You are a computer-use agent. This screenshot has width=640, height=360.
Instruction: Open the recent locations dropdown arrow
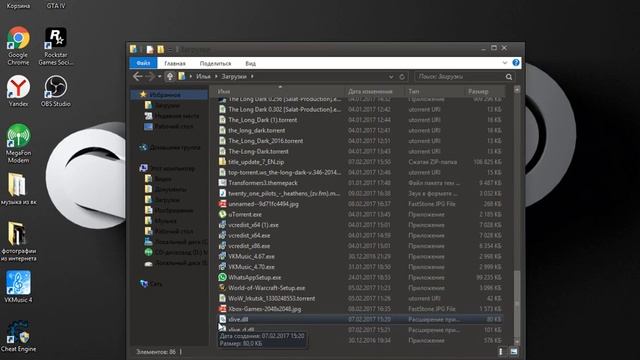(160, 76)
